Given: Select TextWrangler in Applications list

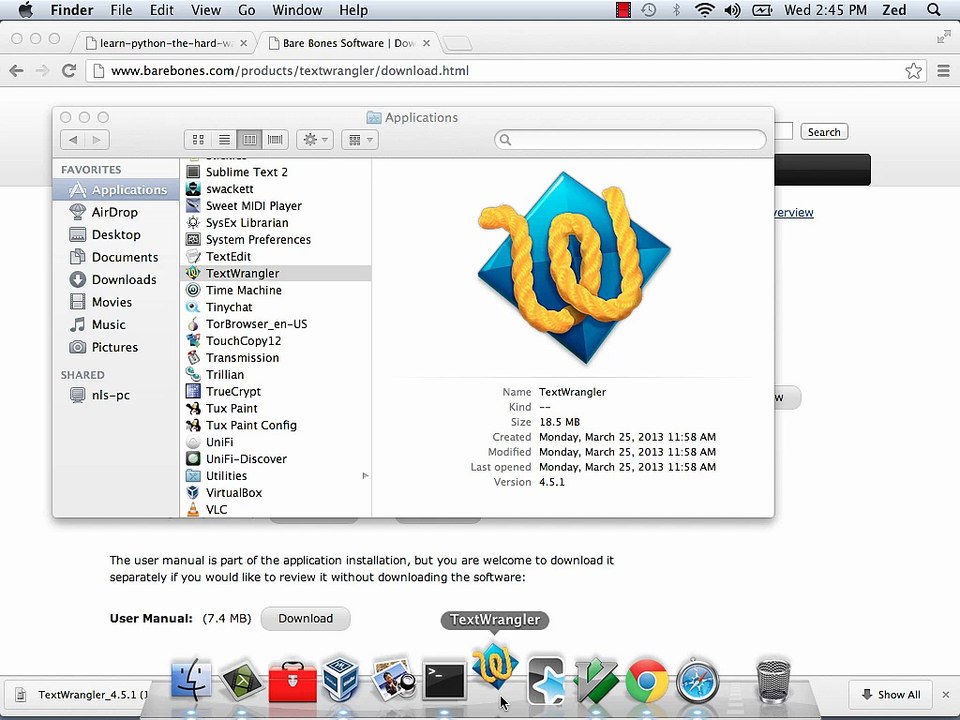Looking at the screenshot, I should point(276,273).
